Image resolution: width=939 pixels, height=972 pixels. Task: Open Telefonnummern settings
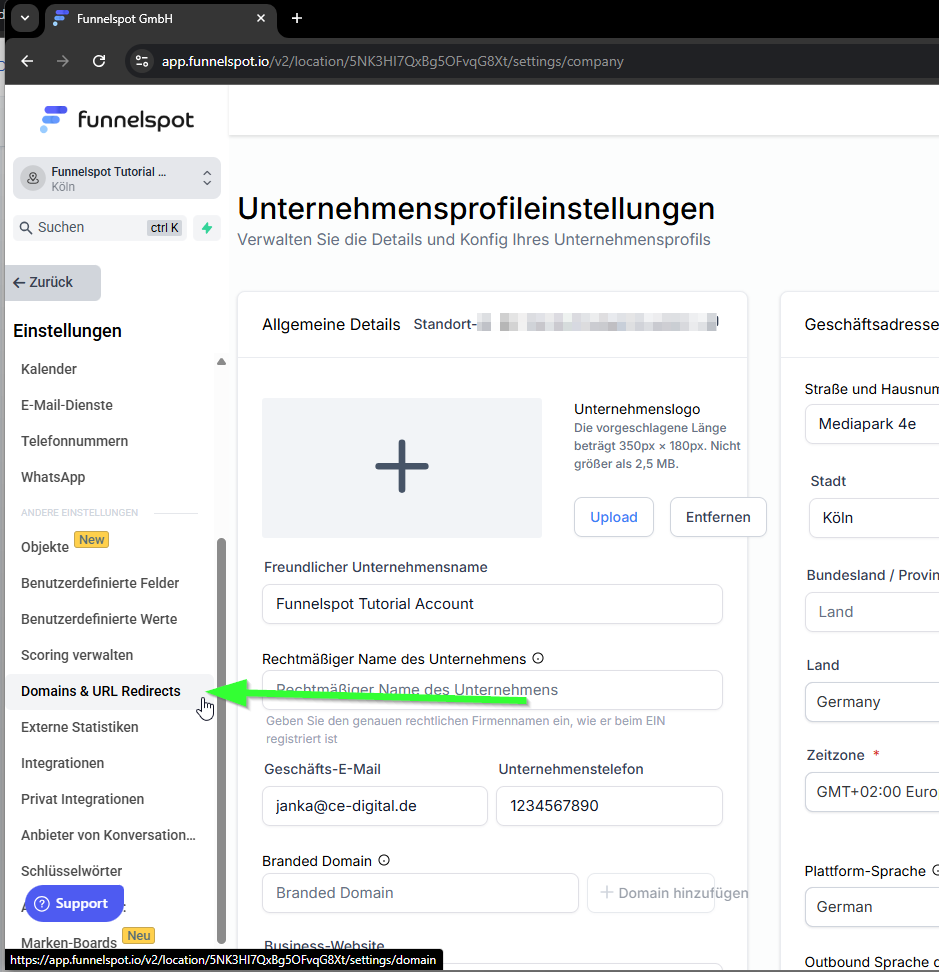[74, 441]
